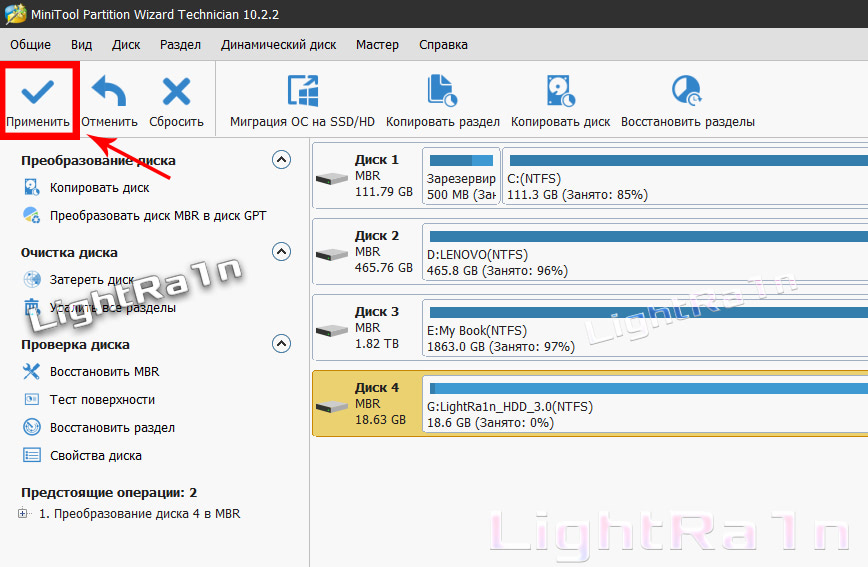Launch Миграция ОС на SSD/HD wizard icon
Image resolution: width=868 pixels, height=567 pixels.
(x=303, y=90)
